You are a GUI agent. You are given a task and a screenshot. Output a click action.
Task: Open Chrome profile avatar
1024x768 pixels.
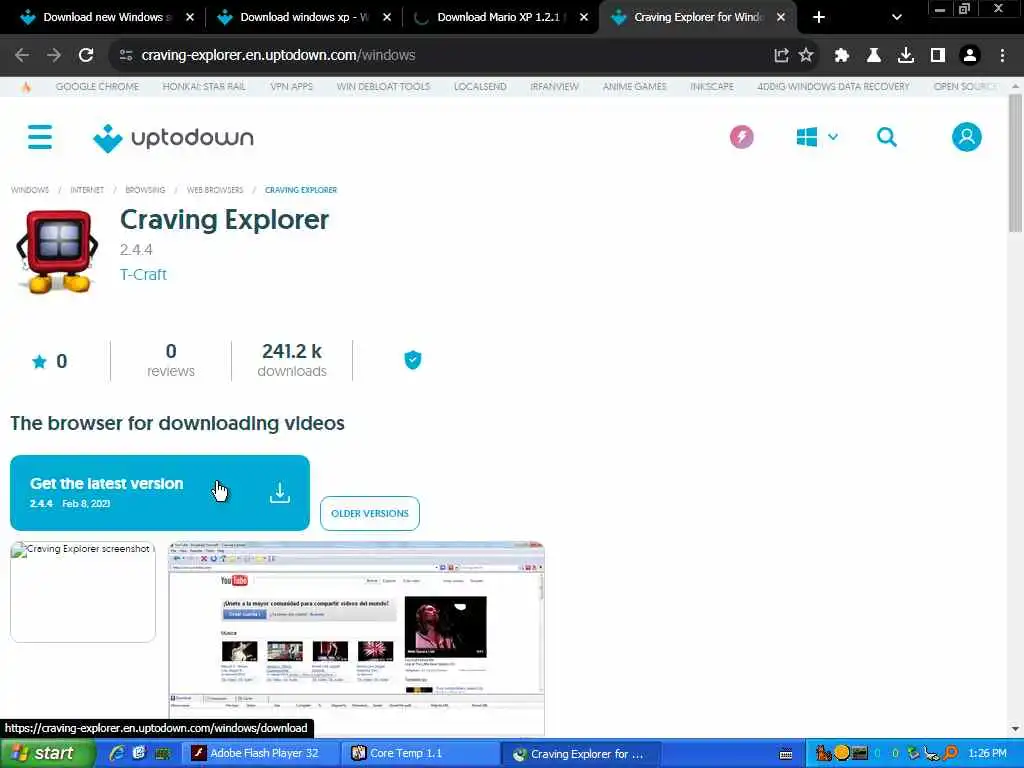point(970,56)
